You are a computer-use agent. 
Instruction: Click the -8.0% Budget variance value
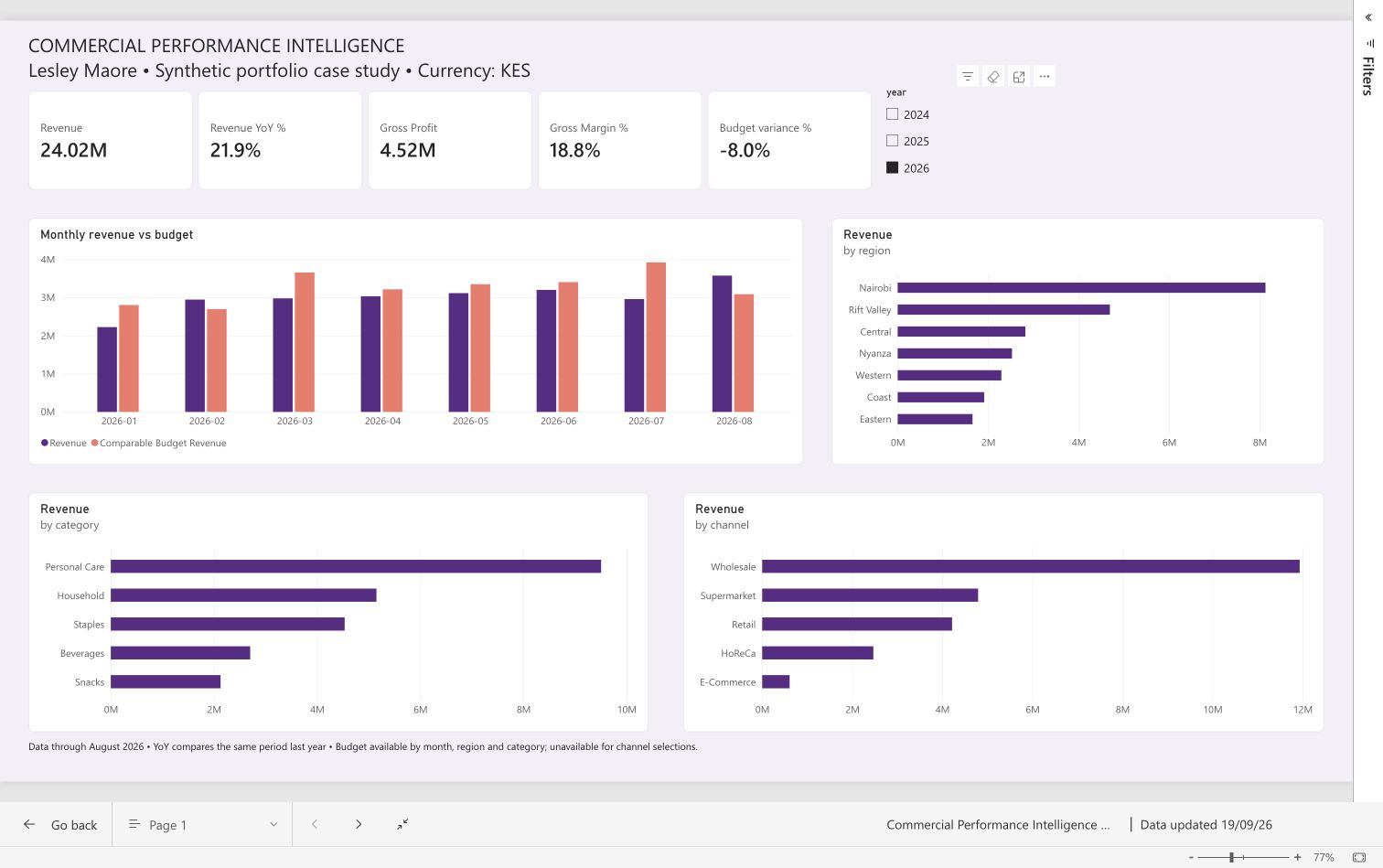pyautogui.click(x=745, y=150)
